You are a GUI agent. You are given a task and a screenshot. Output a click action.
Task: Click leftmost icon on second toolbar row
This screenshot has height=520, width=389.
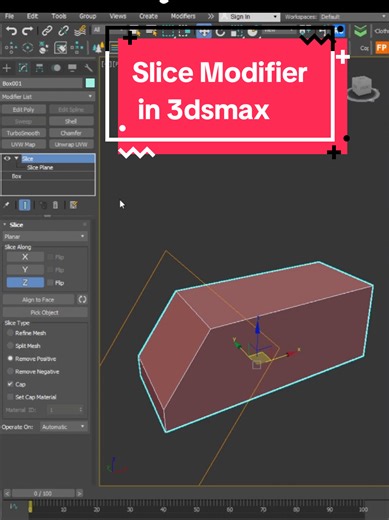tap(11, 48)
